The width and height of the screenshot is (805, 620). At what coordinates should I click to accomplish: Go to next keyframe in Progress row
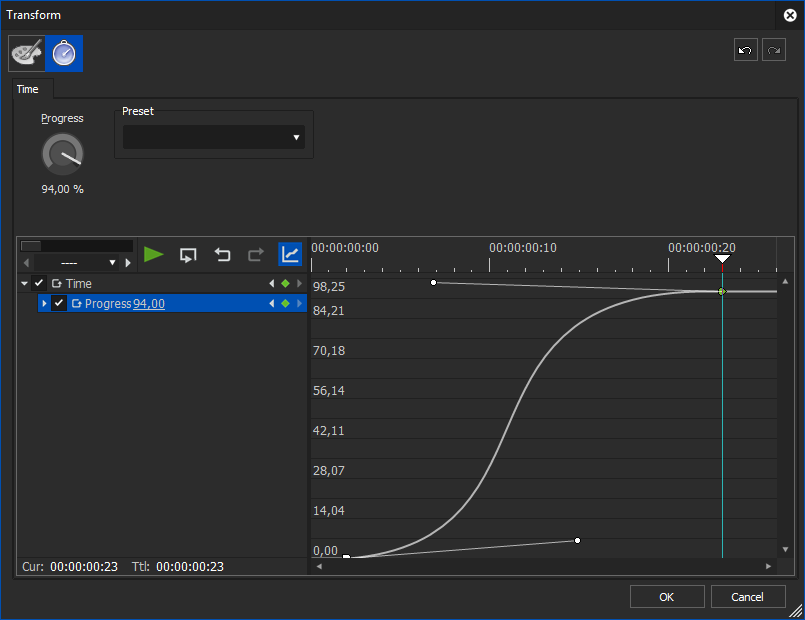(299, 303)
